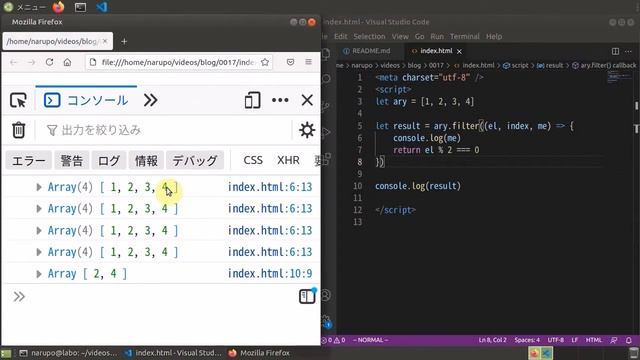
Task: Open VS Code View menu
Action: (x=400, y=36)
